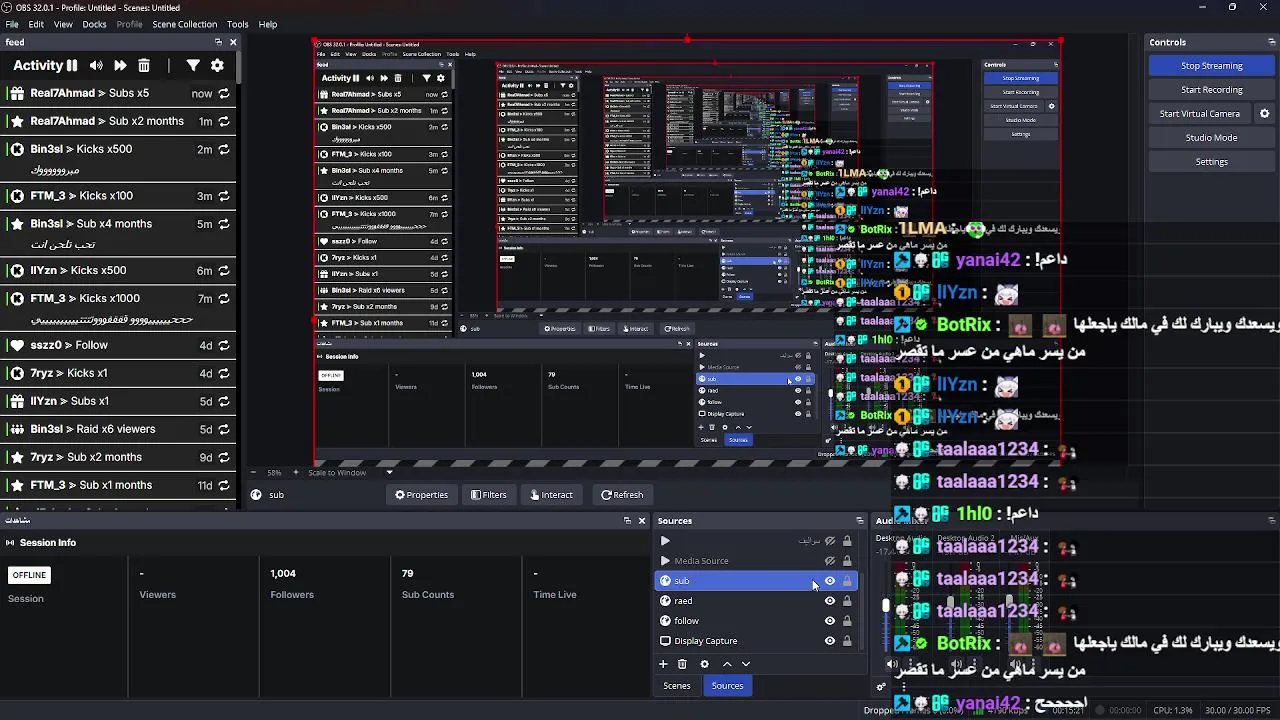Toggle lock on Media Source
This screenshot has height=720, width=1280.
[x=847, y=561]
